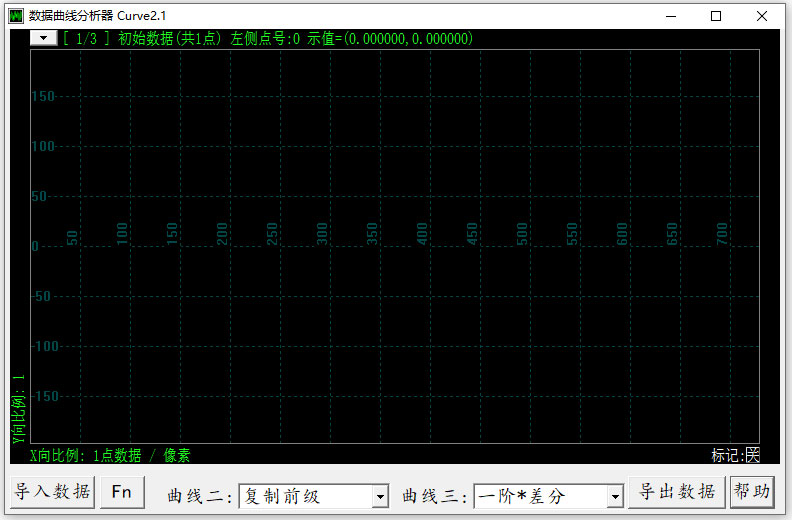Click the X-axis label 700

click(722, 233)
